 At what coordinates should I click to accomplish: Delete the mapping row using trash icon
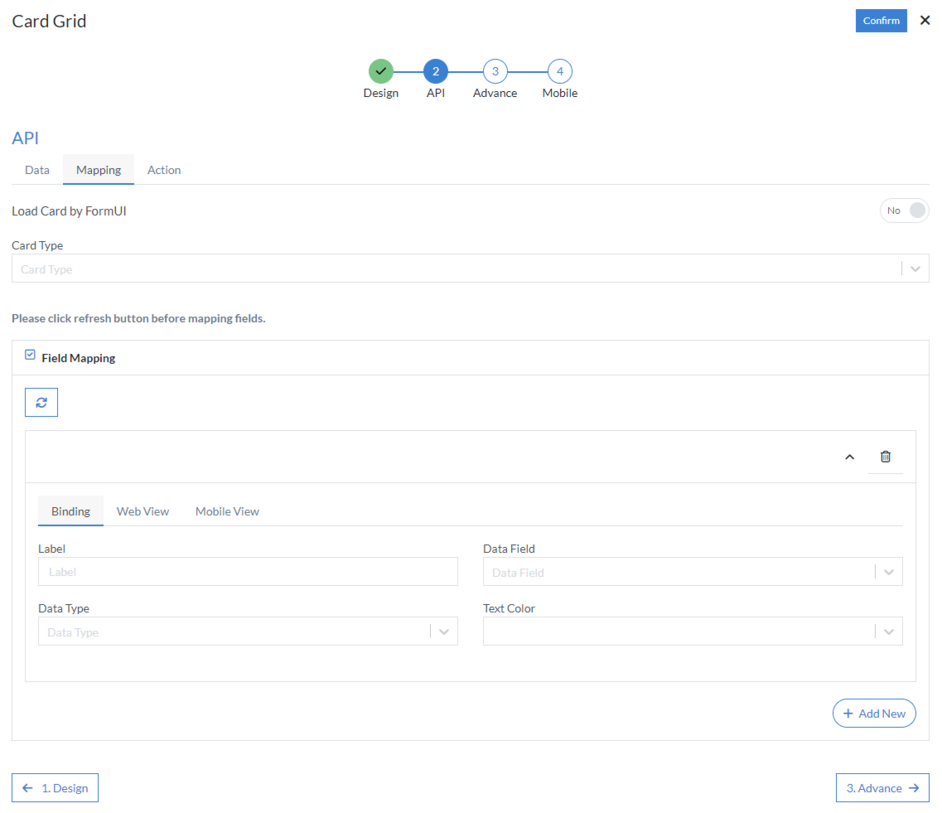tap(885, 456)
